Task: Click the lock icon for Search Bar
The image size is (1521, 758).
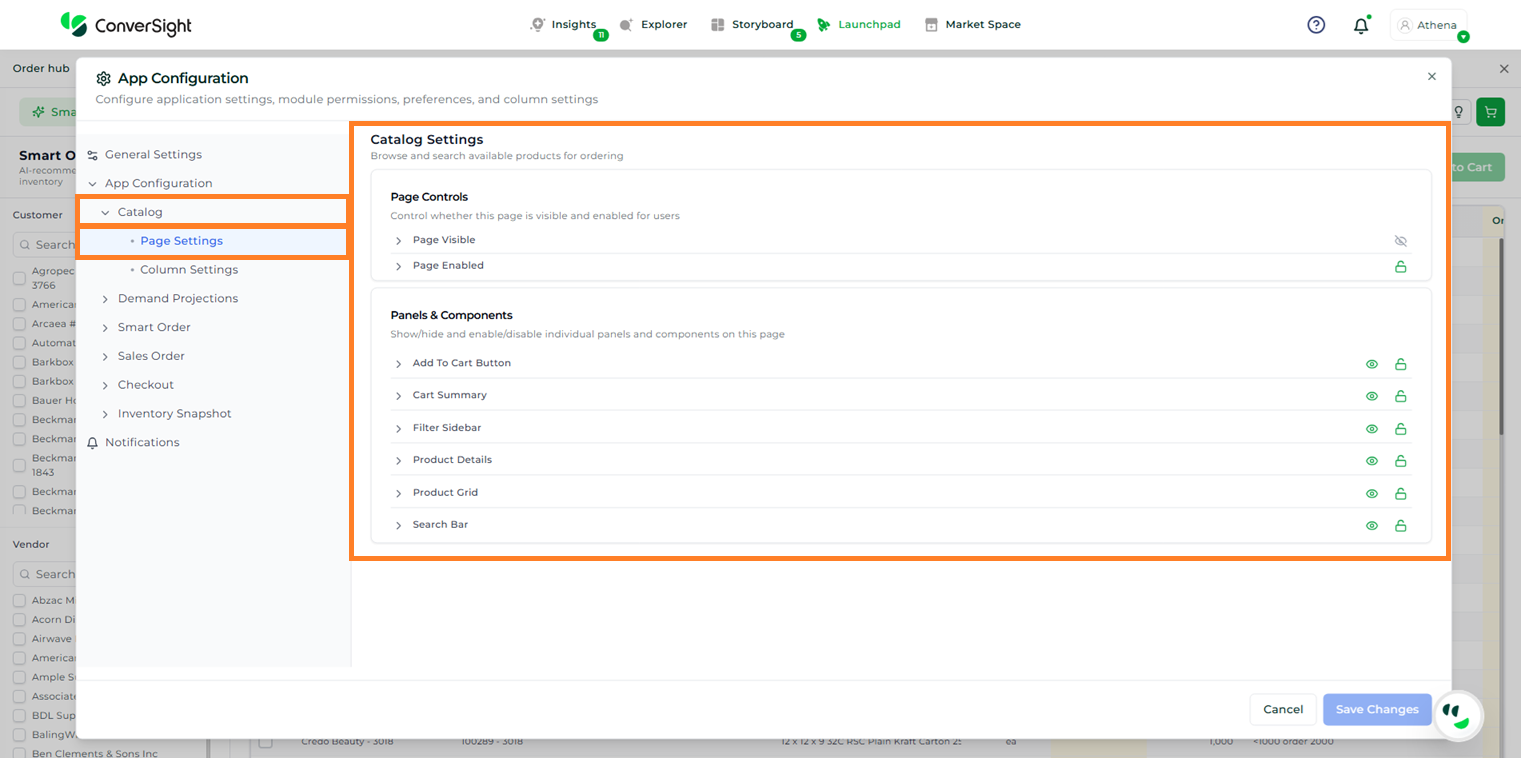Action: [1400, 526]
